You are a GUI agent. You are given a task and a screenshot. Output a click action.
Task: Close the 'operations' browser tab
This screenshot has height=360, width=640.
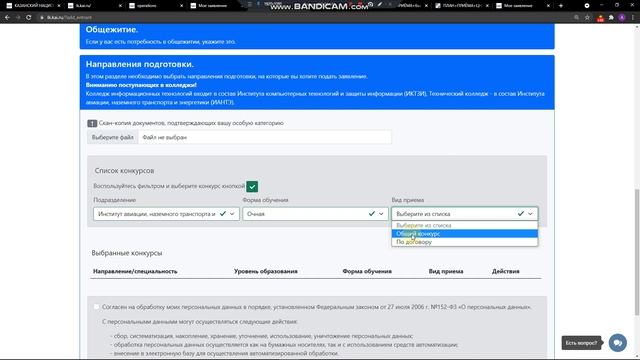click(181, 6)
